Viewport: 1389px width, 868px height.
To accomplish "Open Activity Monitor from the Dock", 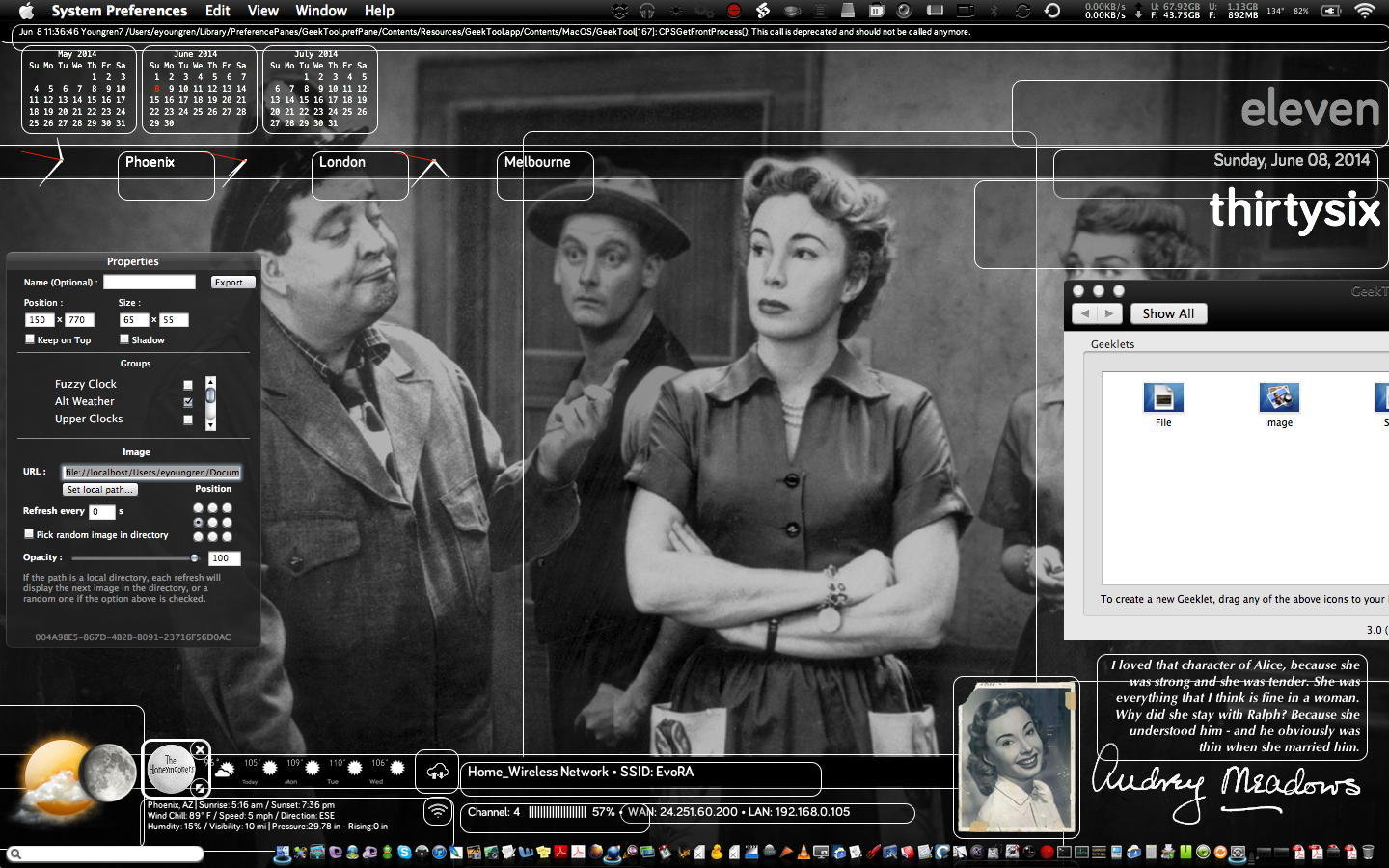I will [x=1081, y=853].
